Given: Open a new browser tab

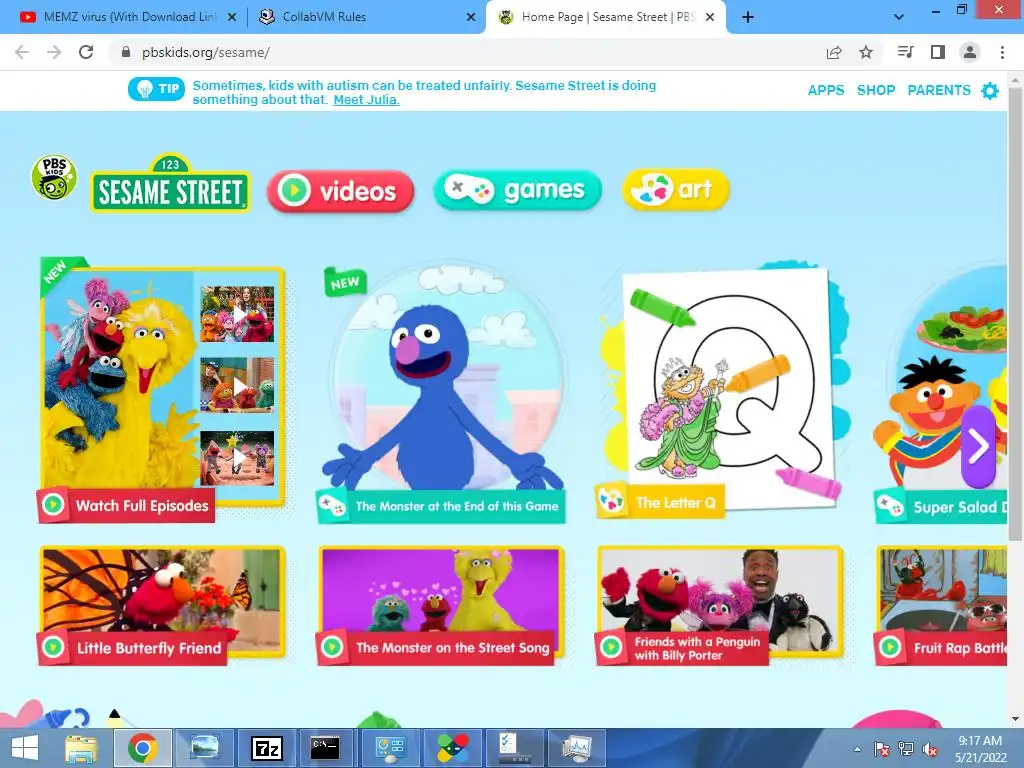Looking at the screenshot, I should 748,17.
